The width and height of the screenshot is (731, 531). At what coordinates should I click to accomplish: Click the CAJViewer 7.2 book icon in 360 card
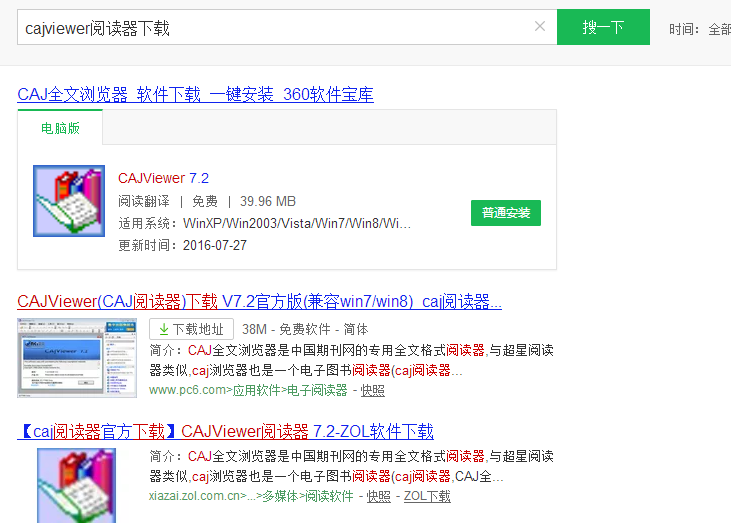point(69,201)
